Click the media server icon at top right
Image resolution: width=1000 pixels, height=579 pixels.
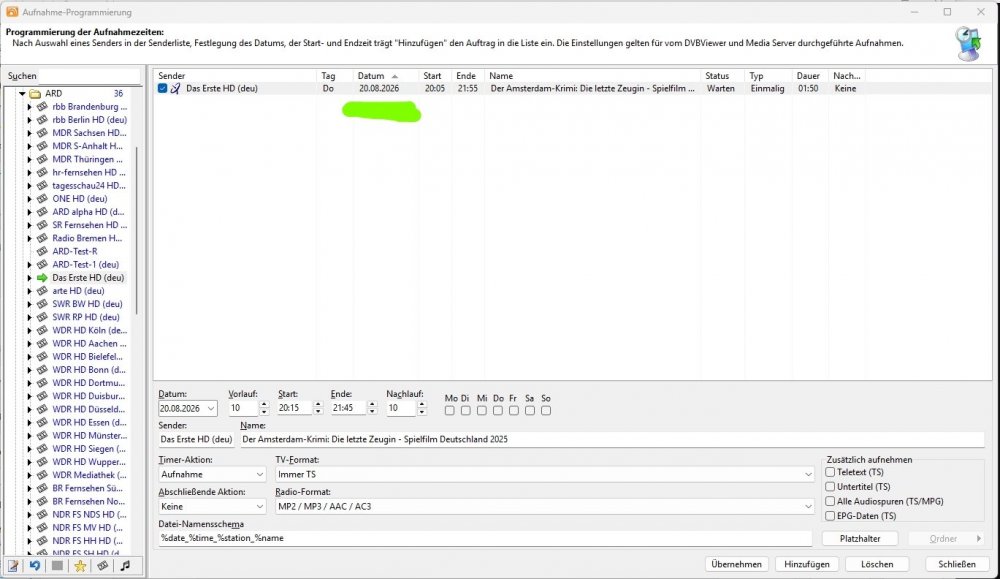pyautogui.click(x=969, y=43)
